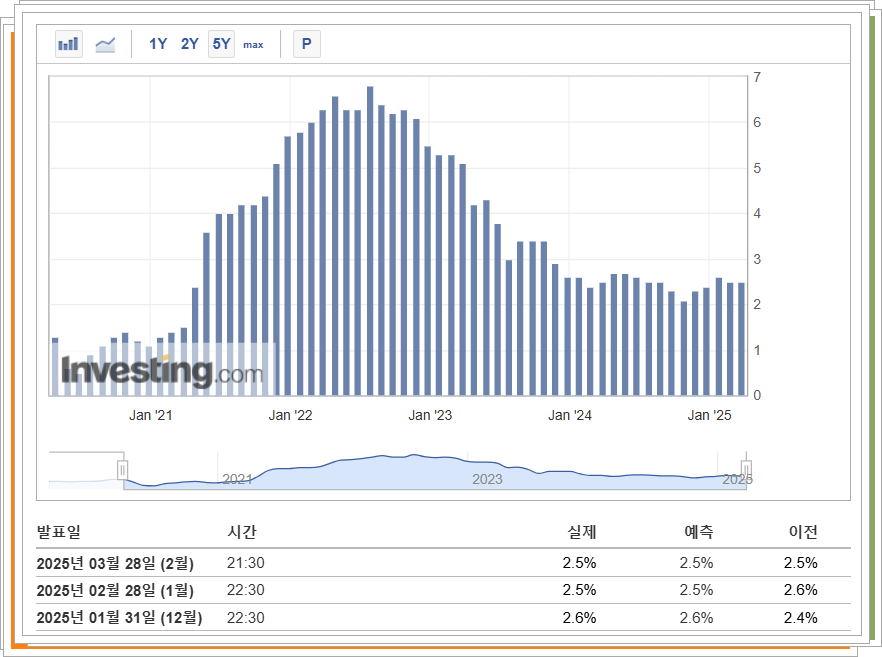The width and height of the screenshot is (882, 657).
Task: Select the 1Y time range
Action: tap(158, 44)
